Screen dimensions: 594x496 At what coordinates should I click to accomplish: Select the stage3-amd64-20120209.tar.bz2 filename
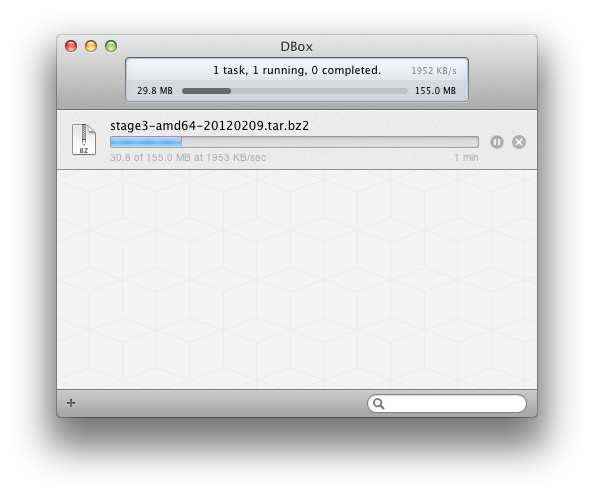209,125
